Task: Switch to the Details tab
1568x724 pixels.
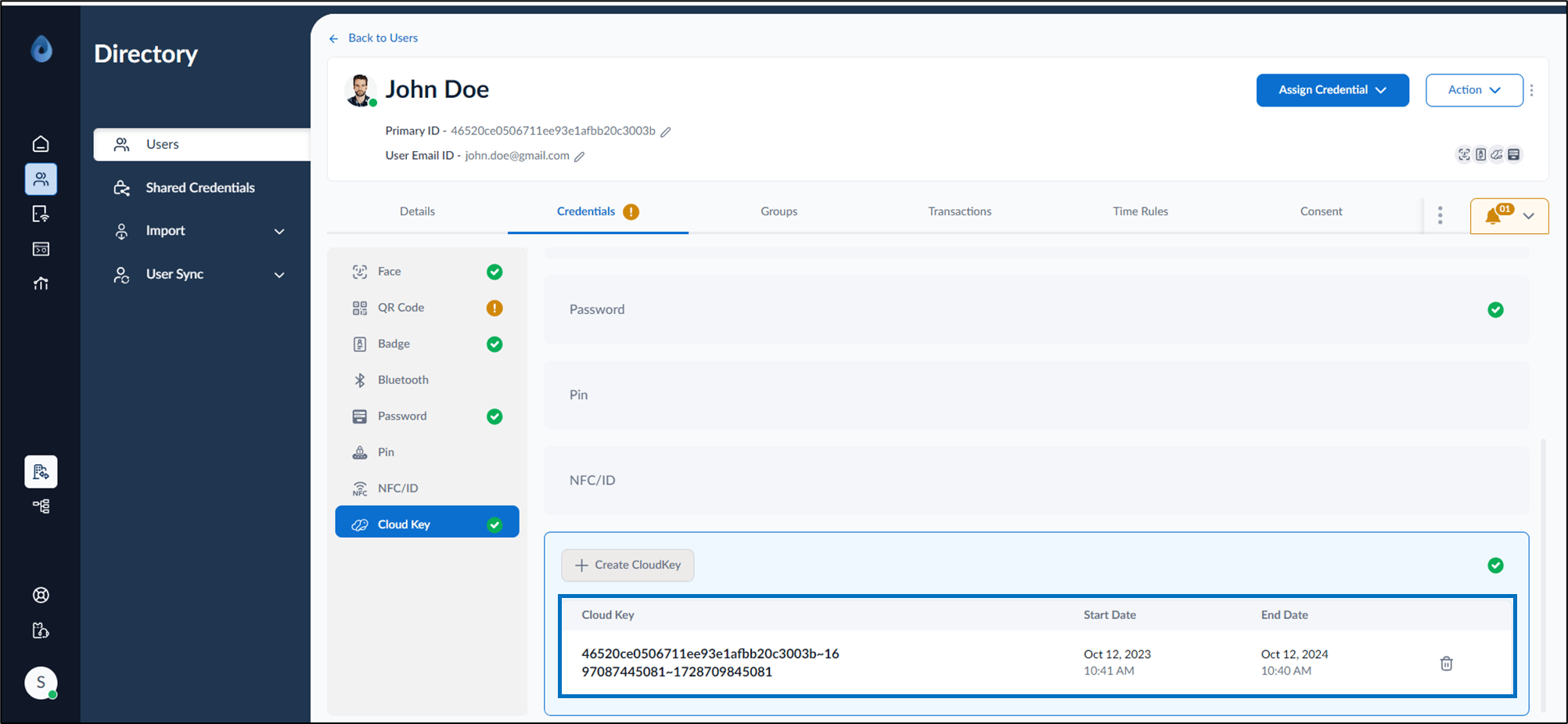Action: tap(417, 211)
